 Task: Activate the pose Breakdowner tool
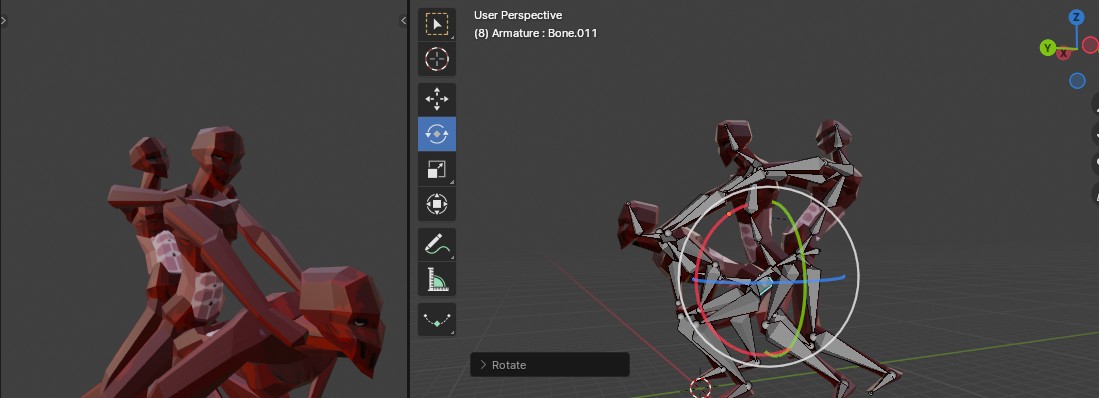(x=437, y=320)
